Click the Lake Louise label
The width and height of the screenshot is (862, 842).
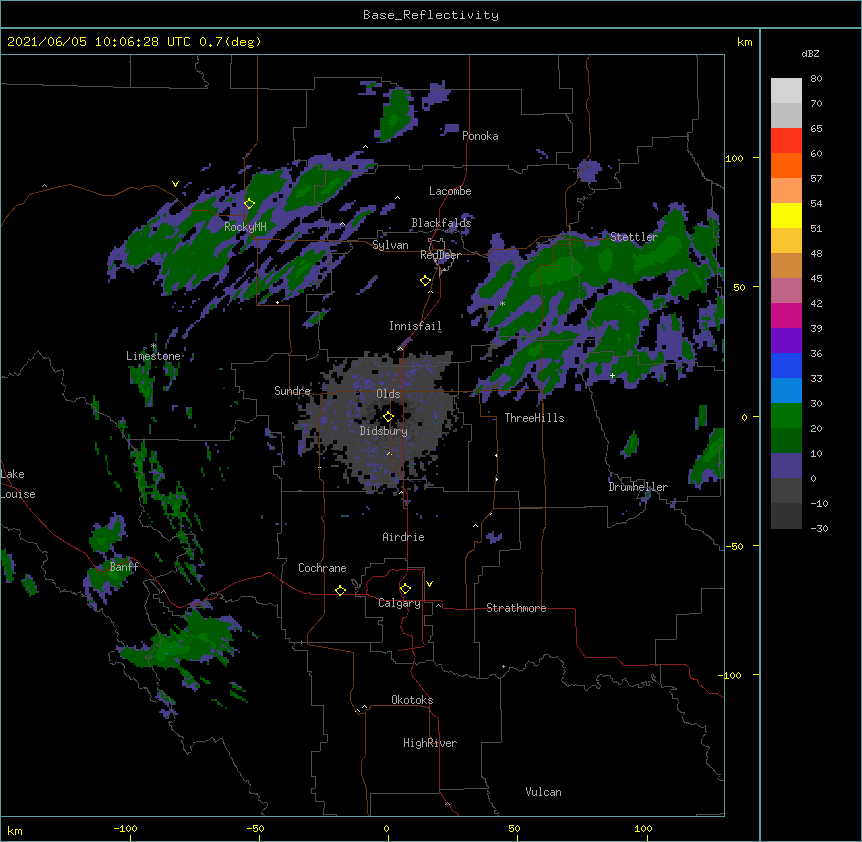[18, 484]
